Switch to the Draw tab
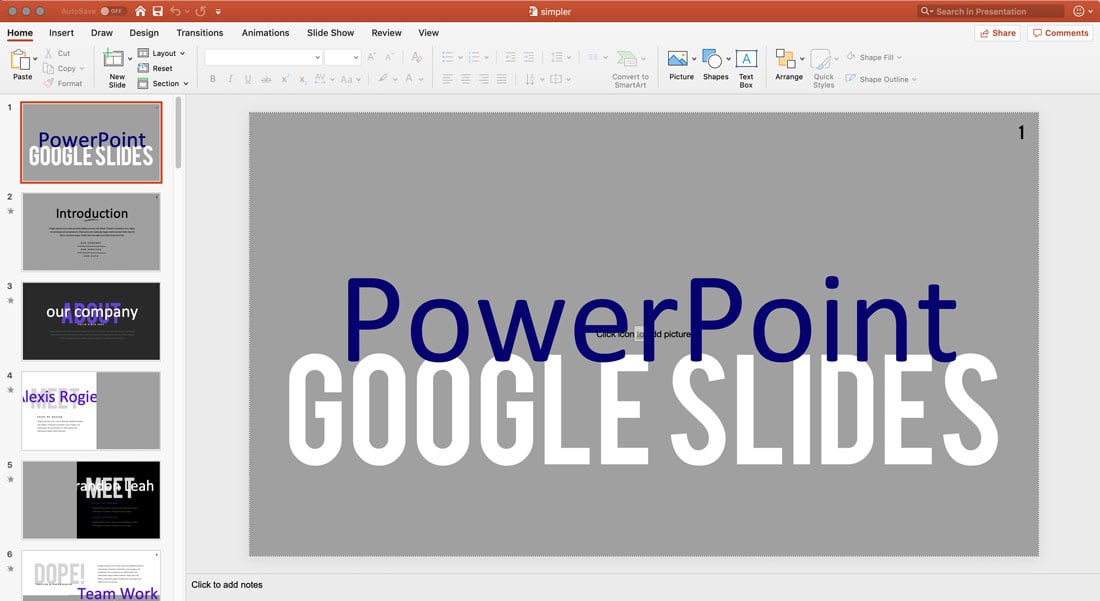 tap(102, 32)
